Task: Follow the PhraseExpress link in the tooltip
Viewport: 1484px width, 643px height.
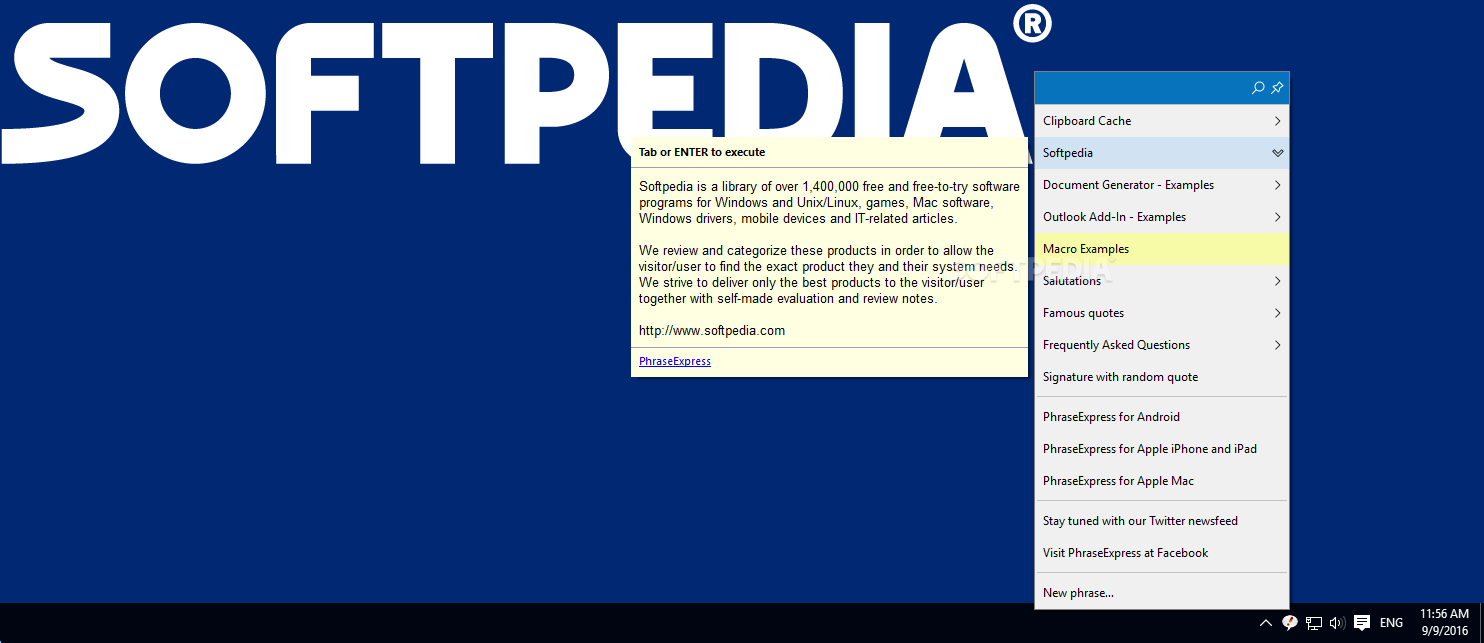Action: 675,361
